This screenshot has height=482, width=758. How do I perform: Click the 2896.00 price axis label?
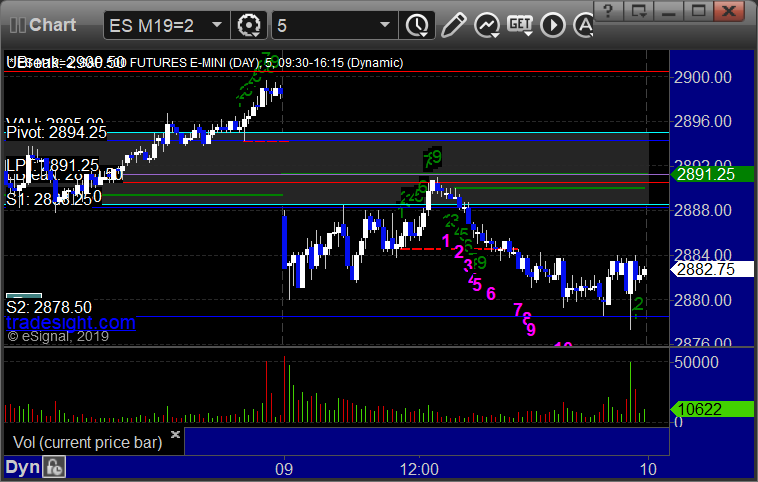coord(702,121)
